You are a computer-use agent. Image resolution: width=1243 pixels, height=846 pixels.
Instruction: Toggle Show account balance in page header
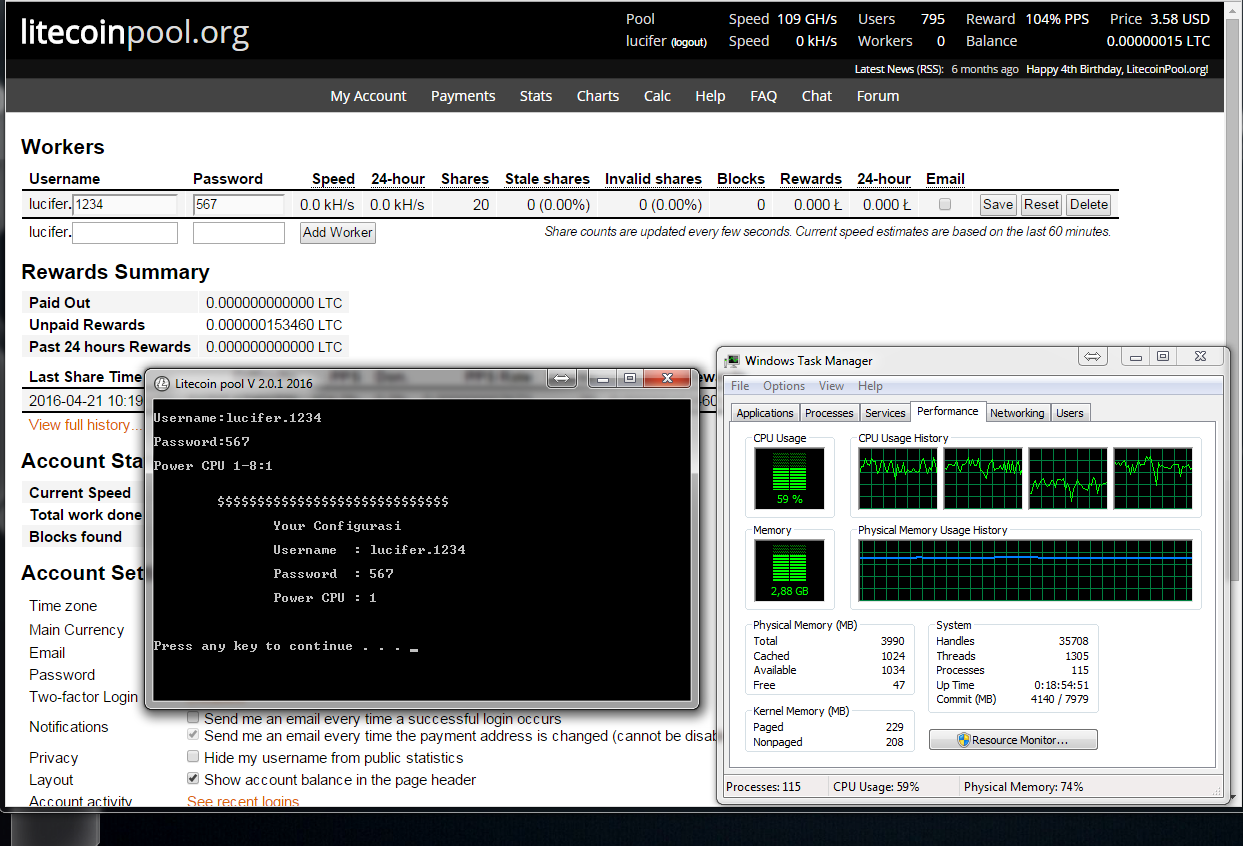tap(194, 779)
